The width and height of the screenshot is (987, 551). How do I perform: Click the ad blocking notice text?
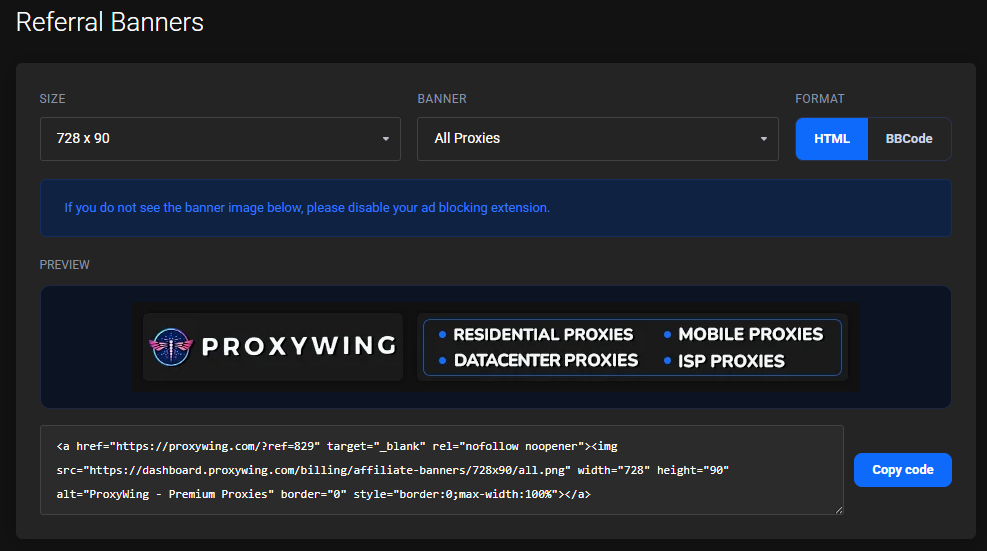coord(307,208)
